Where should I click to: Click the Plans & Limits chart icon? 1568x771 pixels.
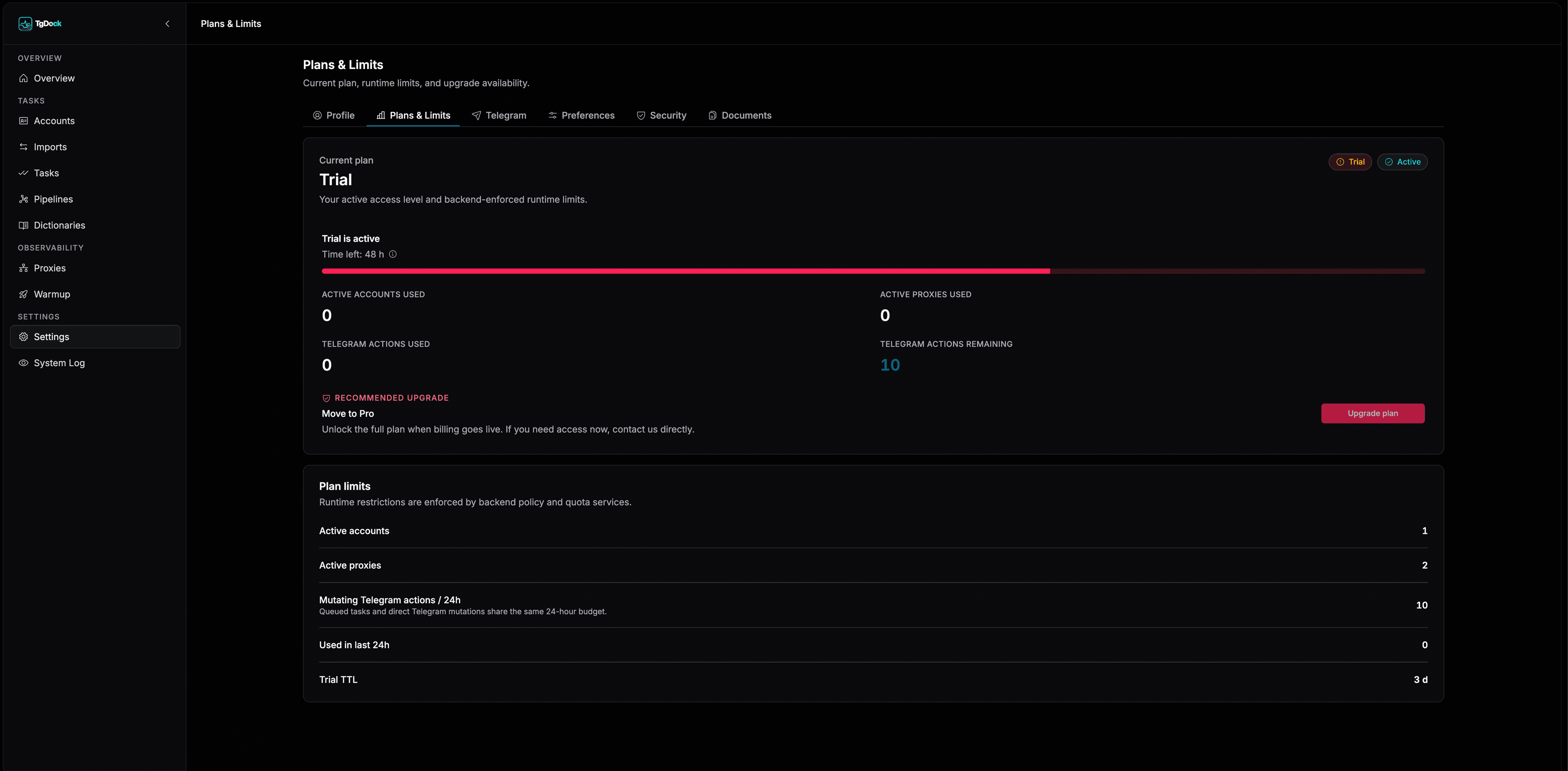click(x=381, y=115)
